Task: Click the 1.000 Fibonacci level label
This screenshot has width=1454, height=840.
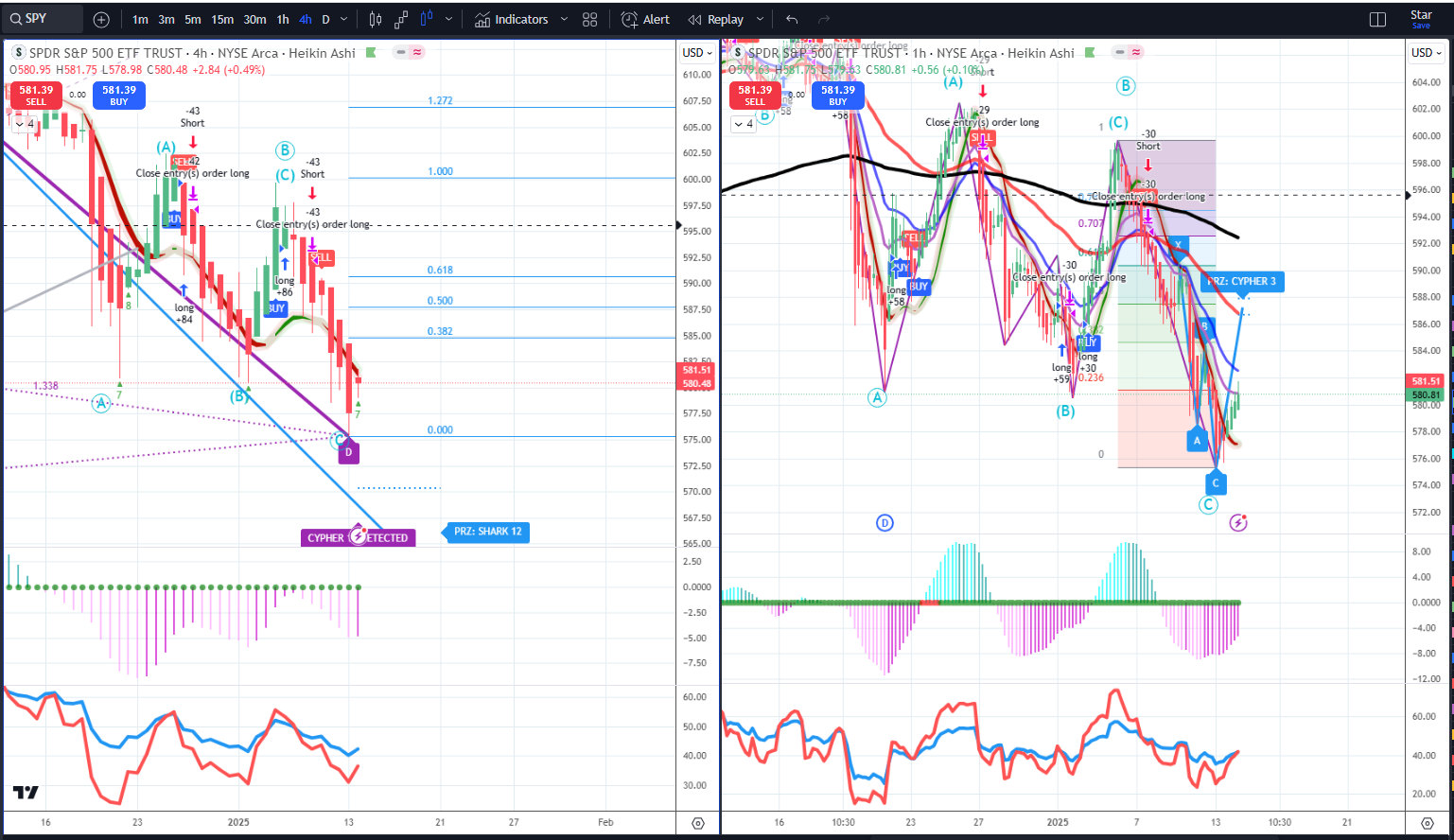Action: point(440,171)
